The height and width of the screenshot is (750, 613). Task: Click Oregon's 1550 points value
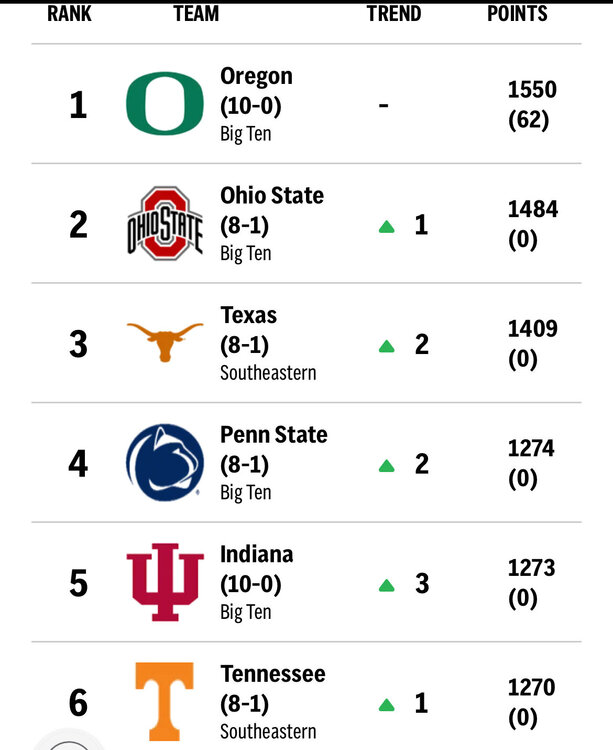[x=532, y=90]
